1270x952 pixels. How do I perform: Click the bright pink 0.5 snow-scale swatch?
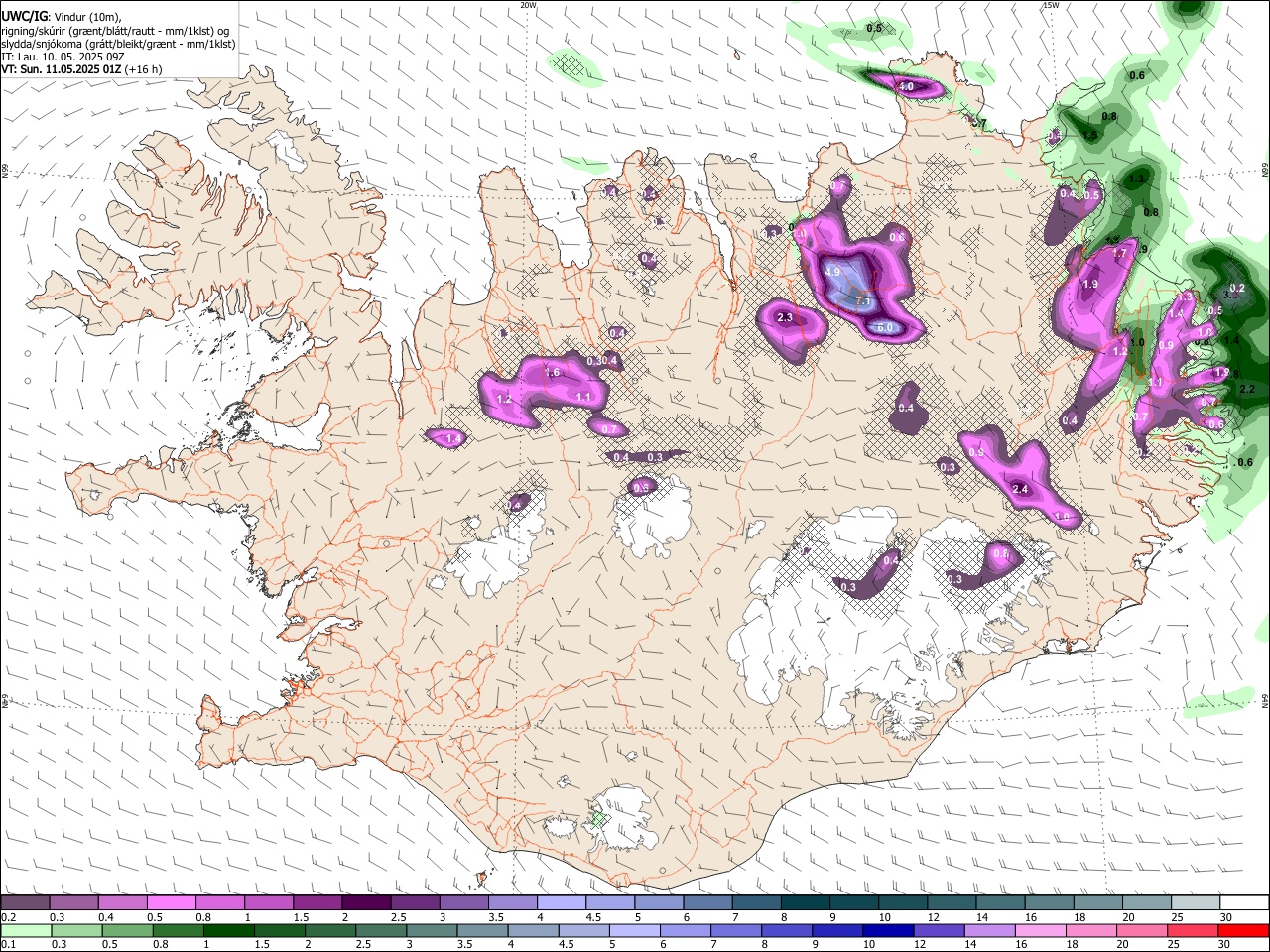point(172,903)
